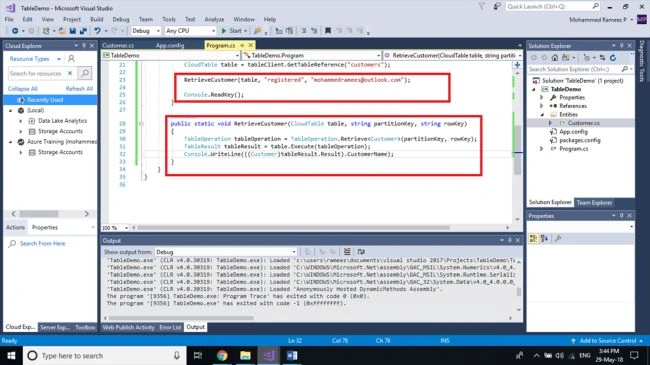The height and width of the screenshot is (365, 650).
Task: Select packages.config in Solution Explorer
Action: (580, 140)
